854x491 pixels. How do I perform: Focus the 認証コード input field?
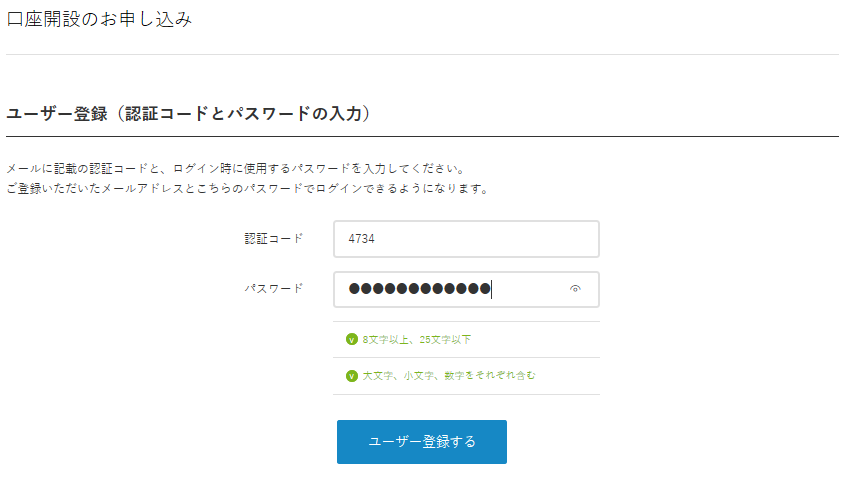point(466,239)
